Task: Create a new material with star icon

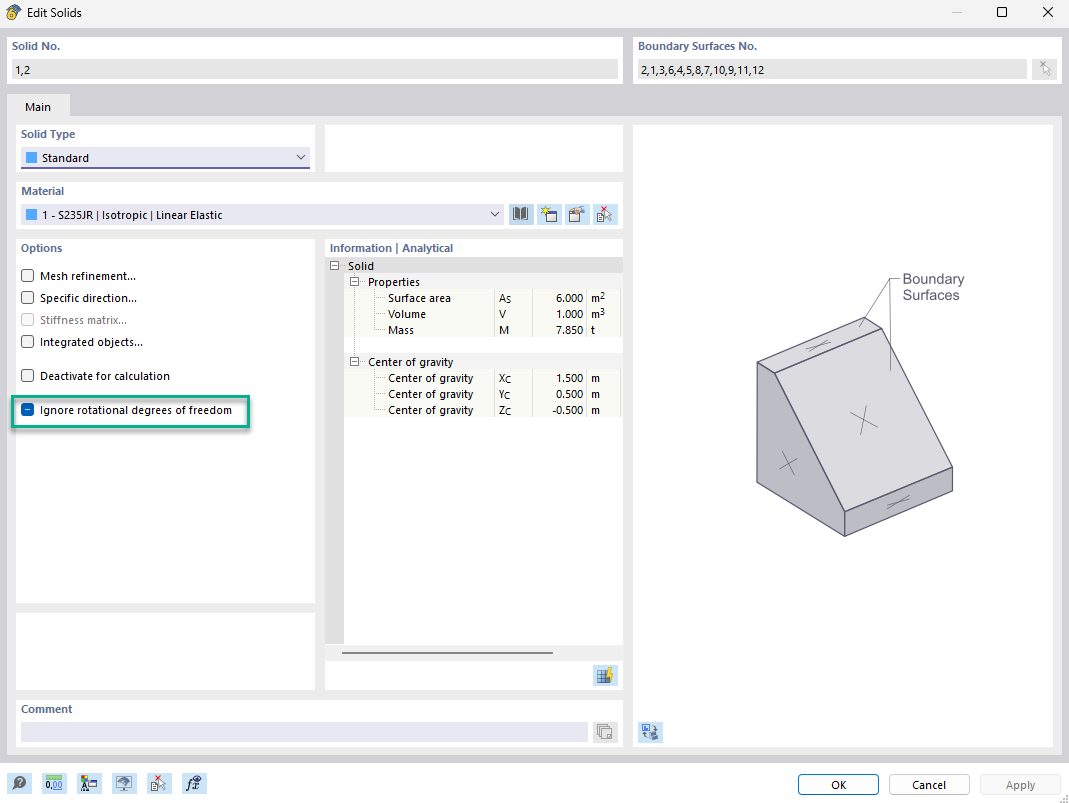Action: [549, 215]
